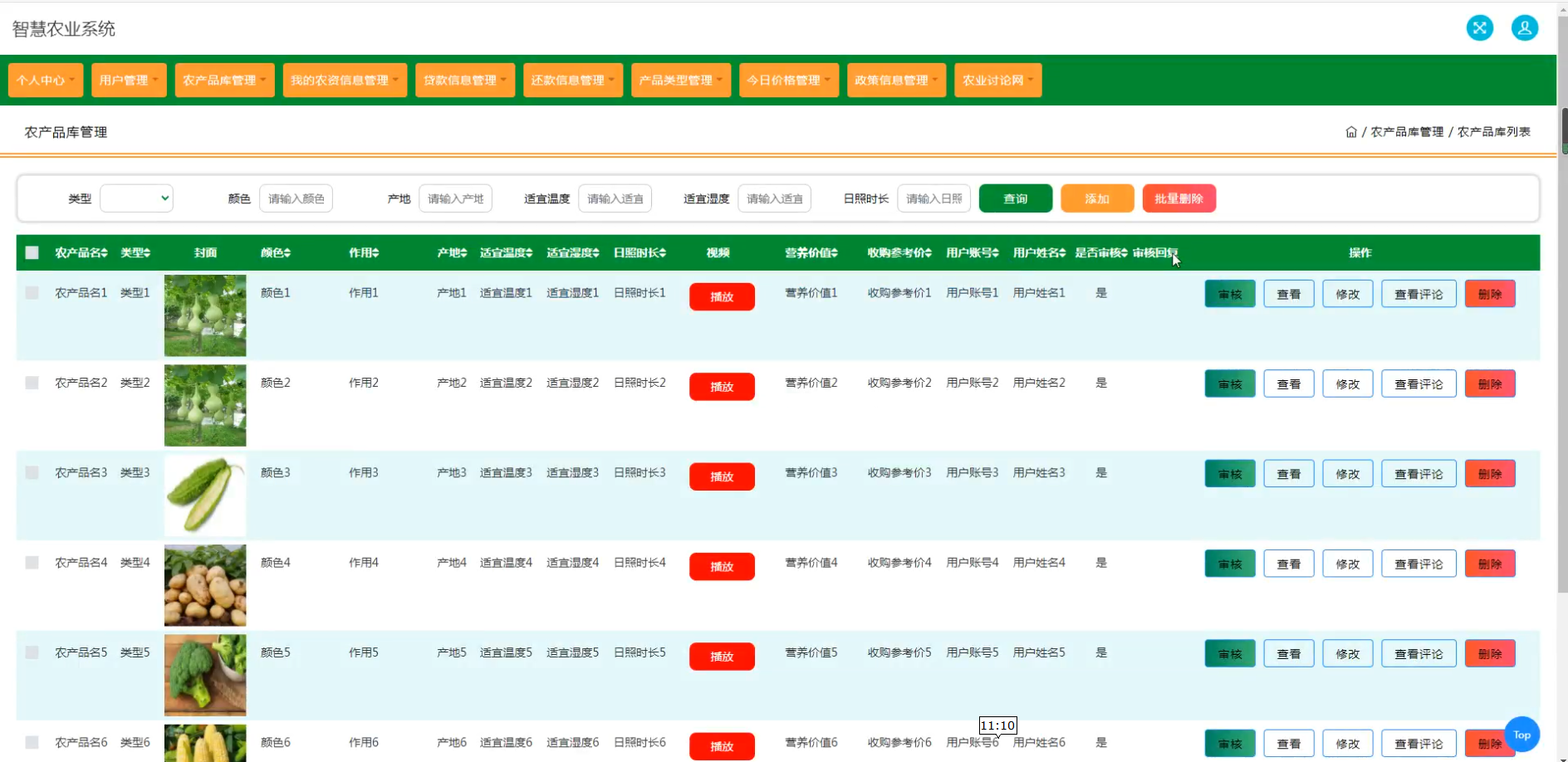Sort table by 产地 column header
Viewport: 1568px width, 762px height.
coord(452,252)
